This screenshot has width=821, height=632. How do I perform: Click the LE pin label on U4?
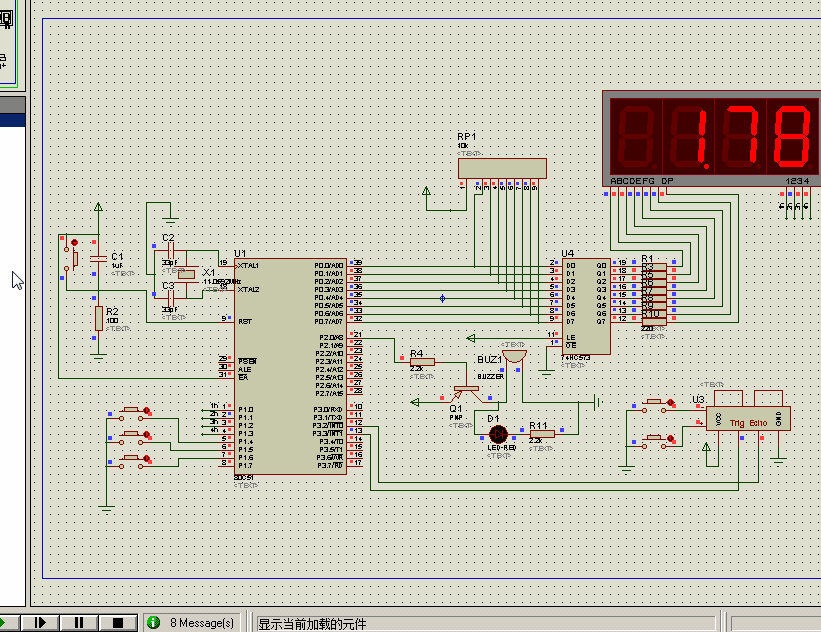point(571,338)
